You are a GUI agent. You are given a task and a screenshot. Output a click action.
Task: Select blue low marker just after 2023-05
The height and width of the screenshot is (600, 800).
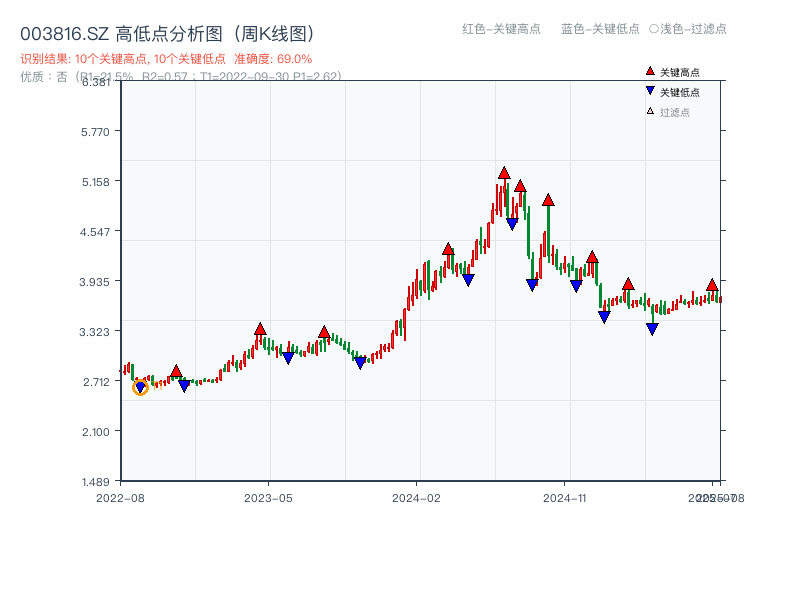288,358
